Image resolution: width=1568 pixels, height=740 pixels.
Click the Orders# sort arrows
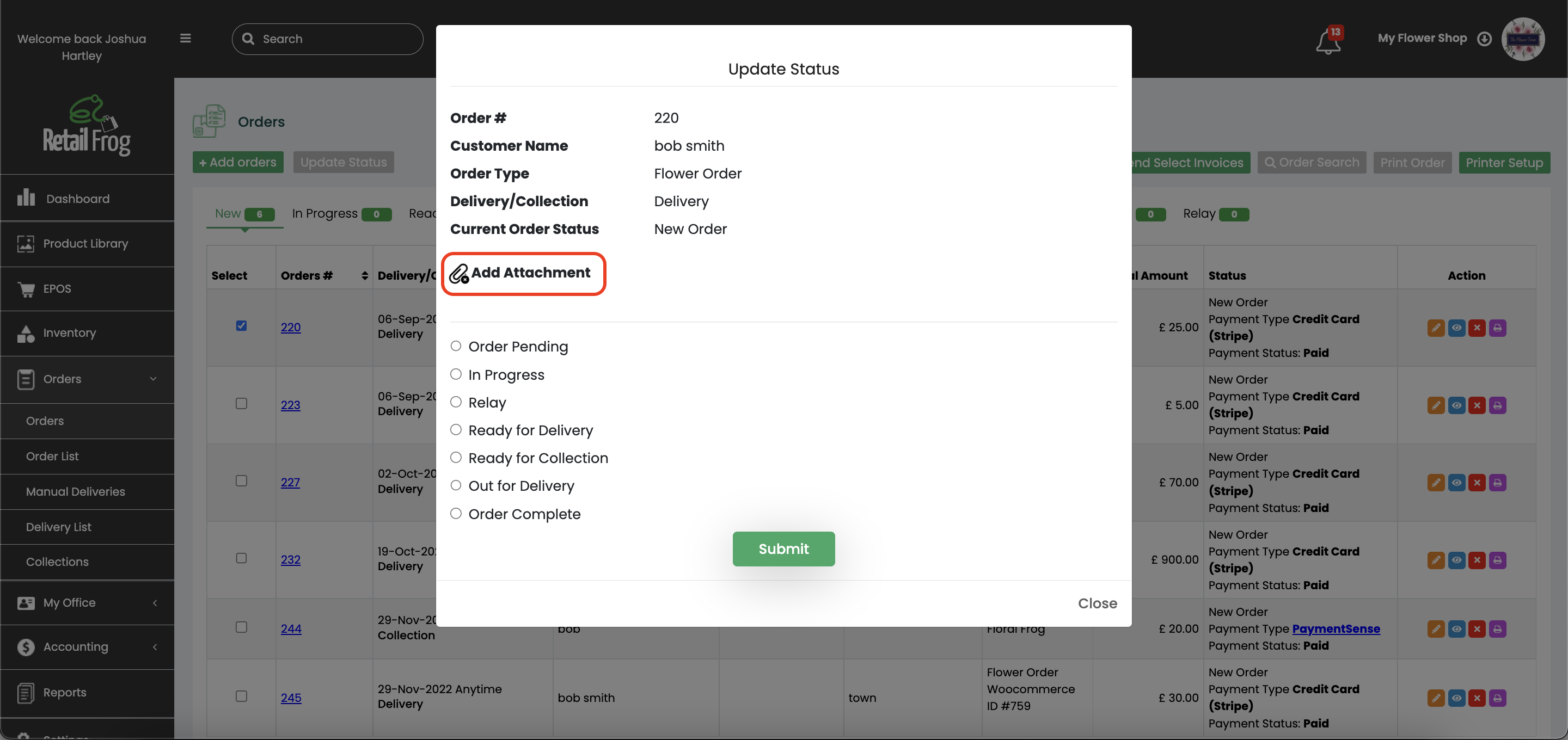(364, 275)
